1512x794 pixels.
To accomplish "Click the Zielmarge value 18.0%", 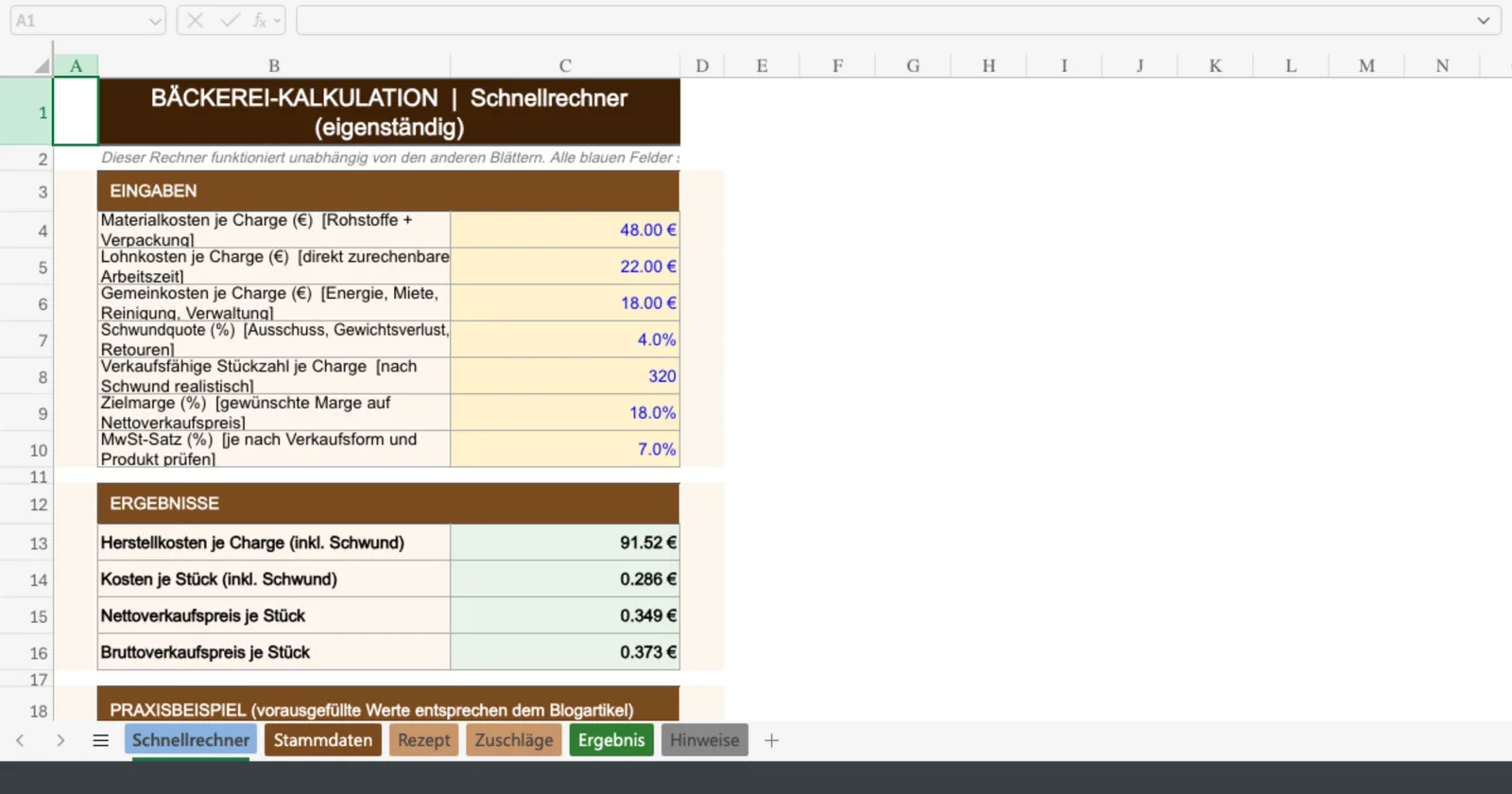I will [x=565, y=412].
